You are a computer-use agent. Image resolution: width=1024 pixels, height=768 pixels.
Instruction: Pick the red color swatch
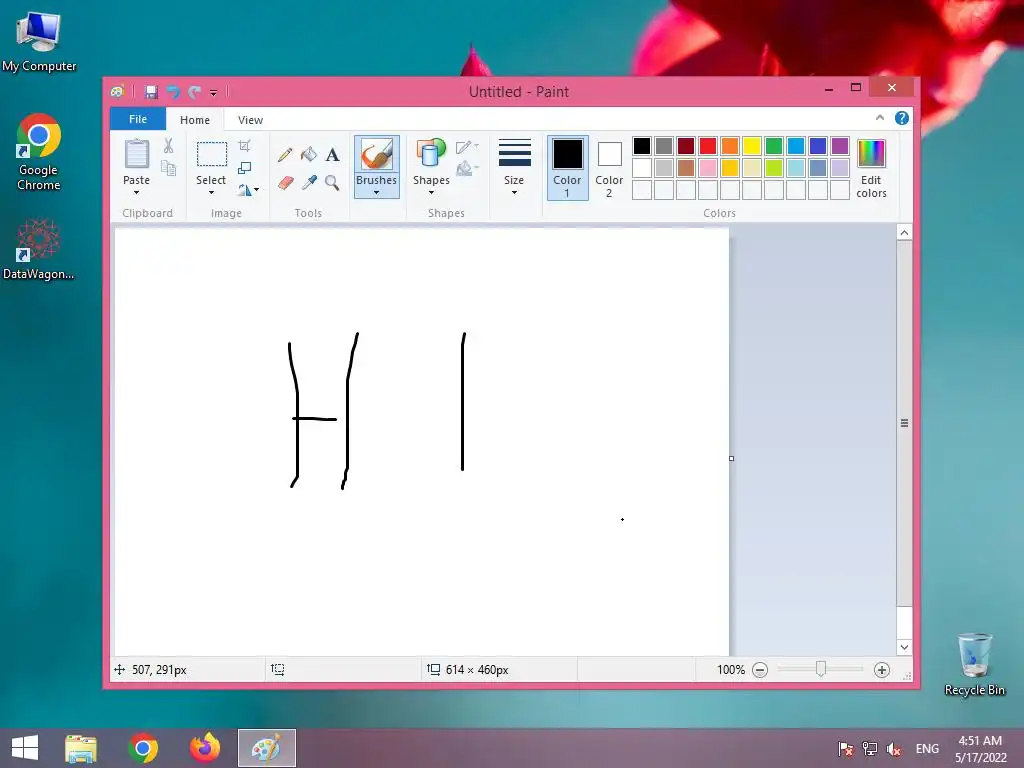point(708,146)
